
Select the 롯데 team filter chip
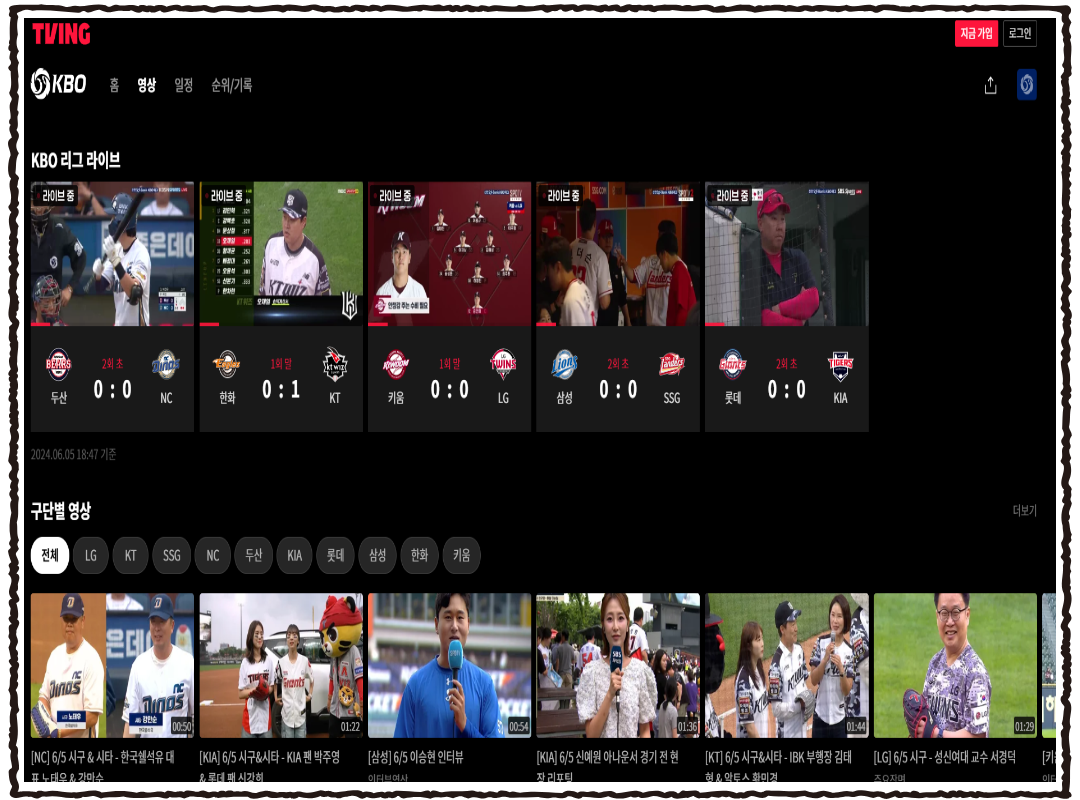point(335,555)
